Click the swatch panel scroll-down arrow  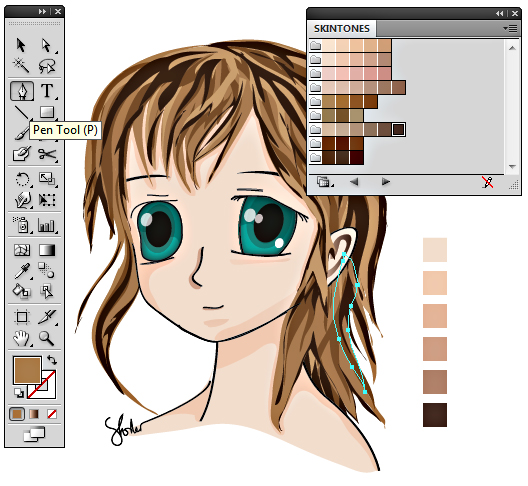pyautogui.click(x=512, y=166)
